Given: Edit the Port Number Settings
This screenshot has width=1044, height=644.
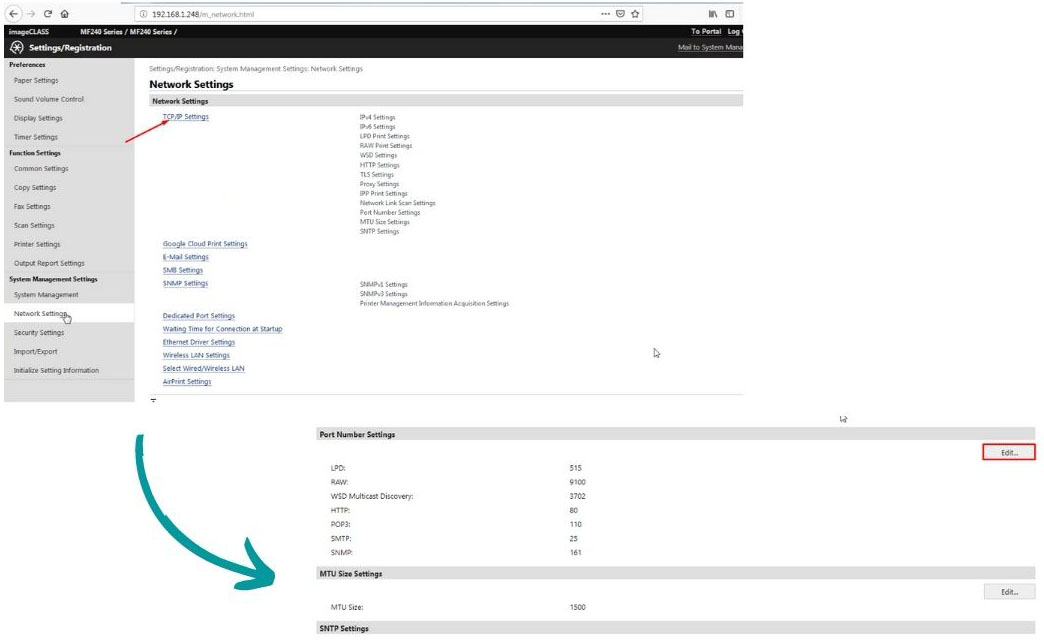Looking at the screenshot, I should coord(1008,452).
